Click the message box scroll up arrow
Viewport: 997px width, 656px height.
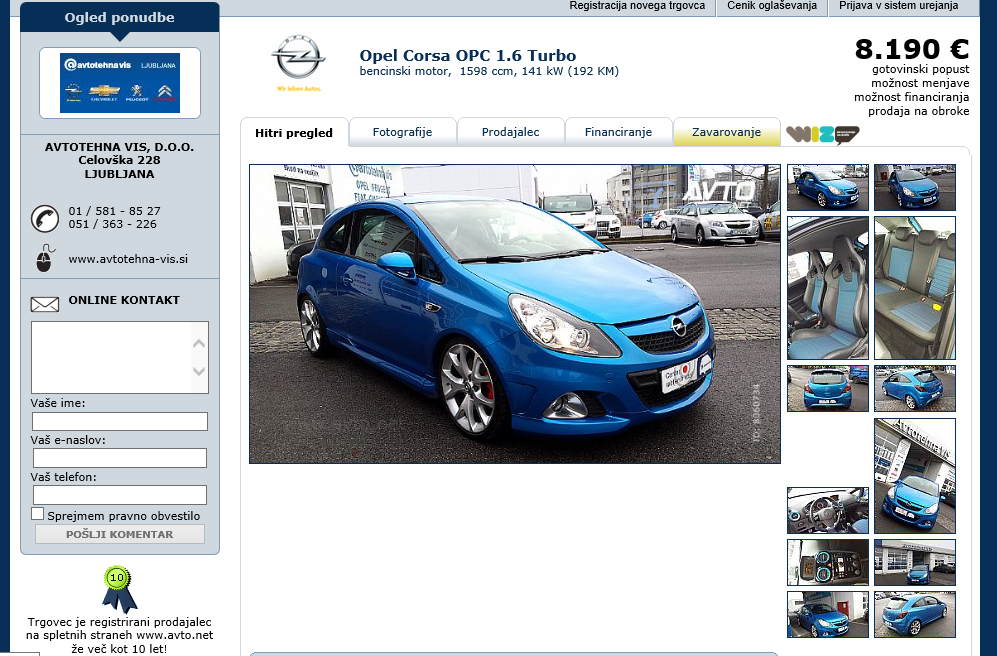pos(199,343)
